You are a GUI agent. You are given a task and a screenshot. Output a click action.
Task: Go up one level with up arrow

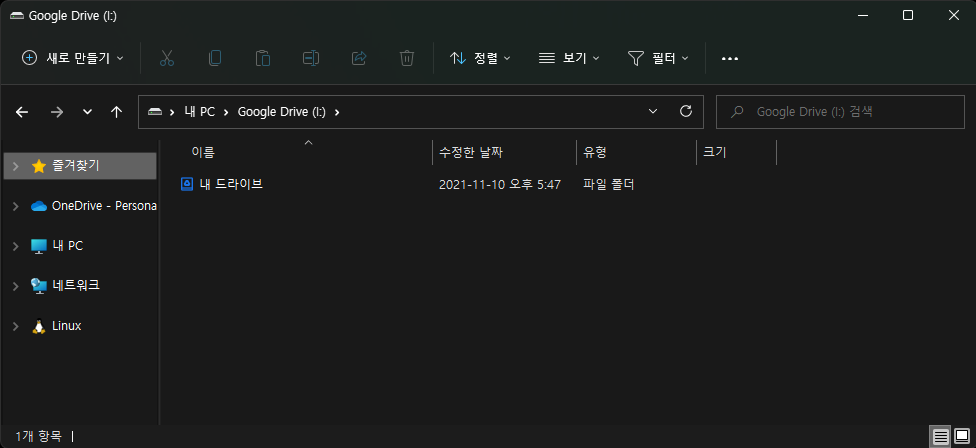[116, 112]
